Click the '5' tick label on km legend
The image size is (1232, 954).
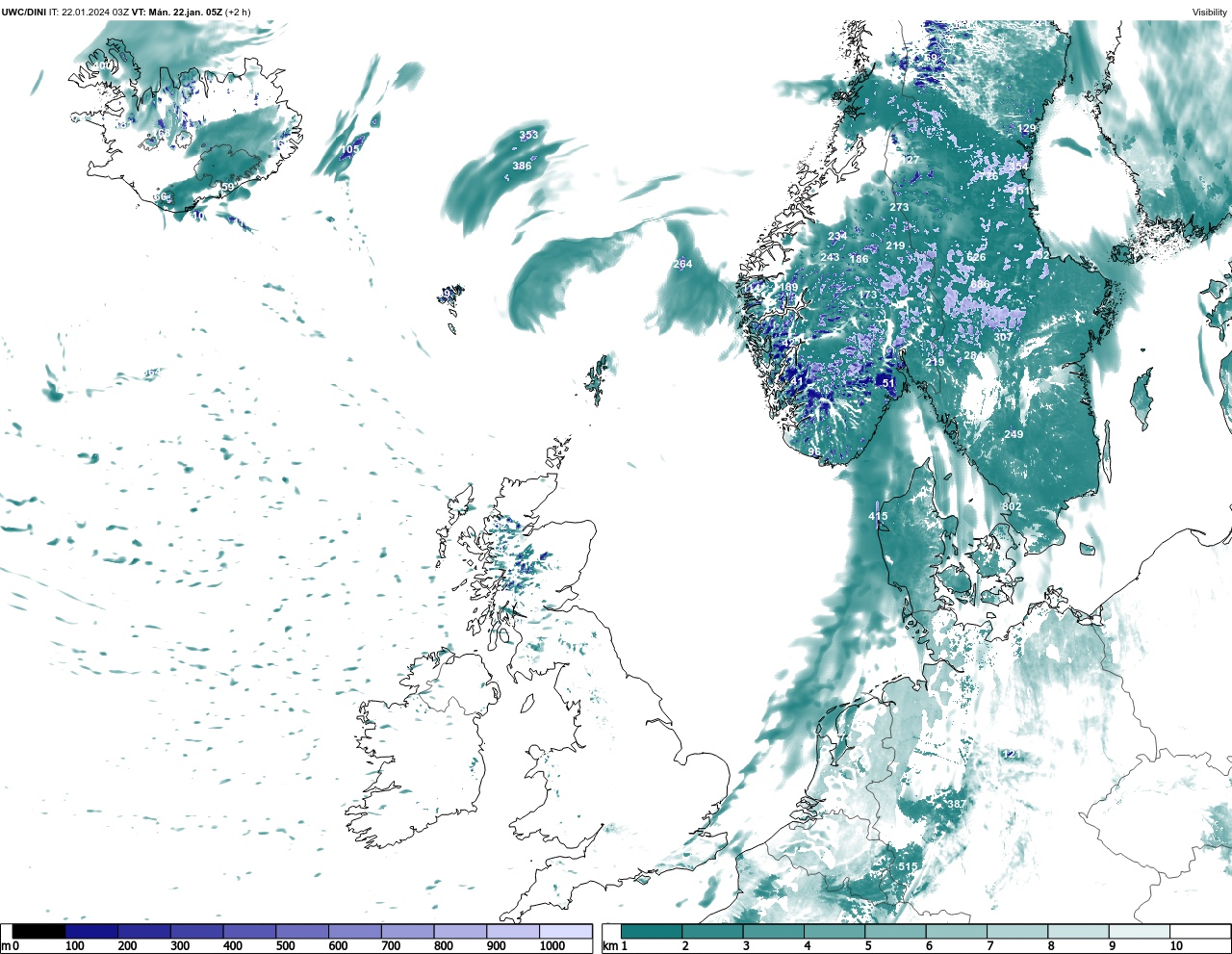(x=868, y=946)
